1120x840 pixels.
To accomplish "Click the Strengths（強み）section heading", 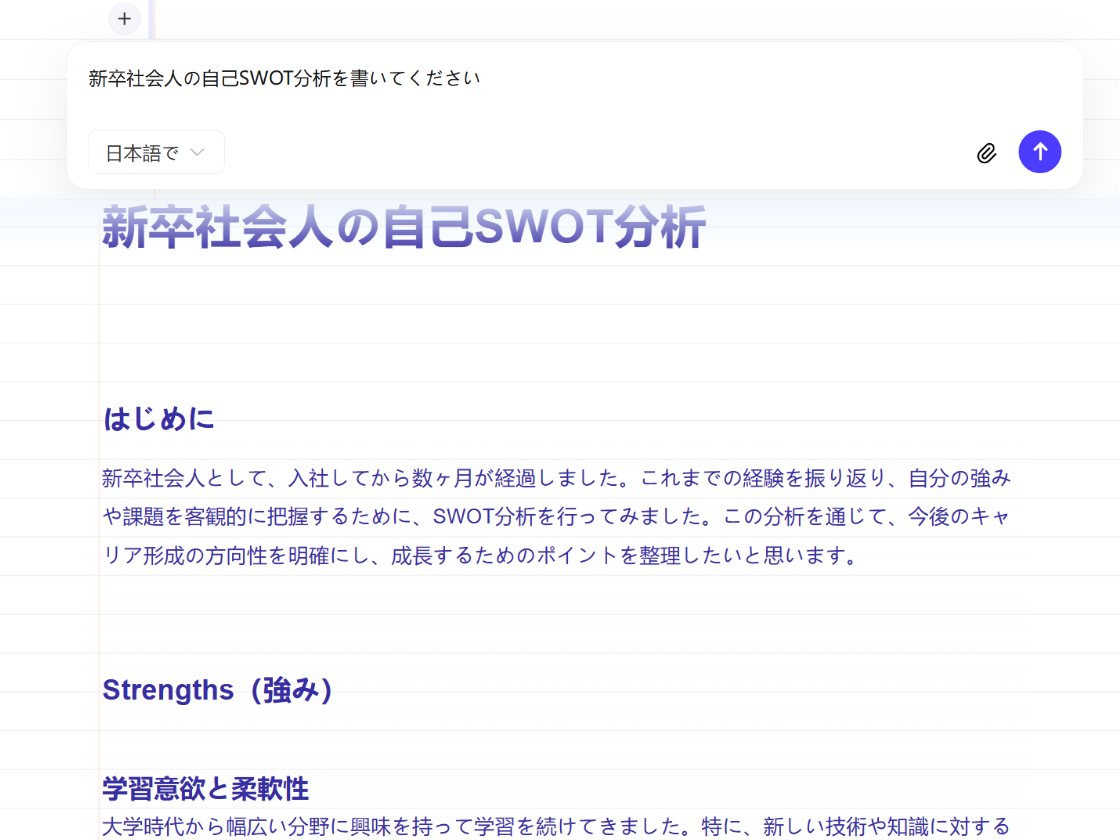I will [218, 689].
